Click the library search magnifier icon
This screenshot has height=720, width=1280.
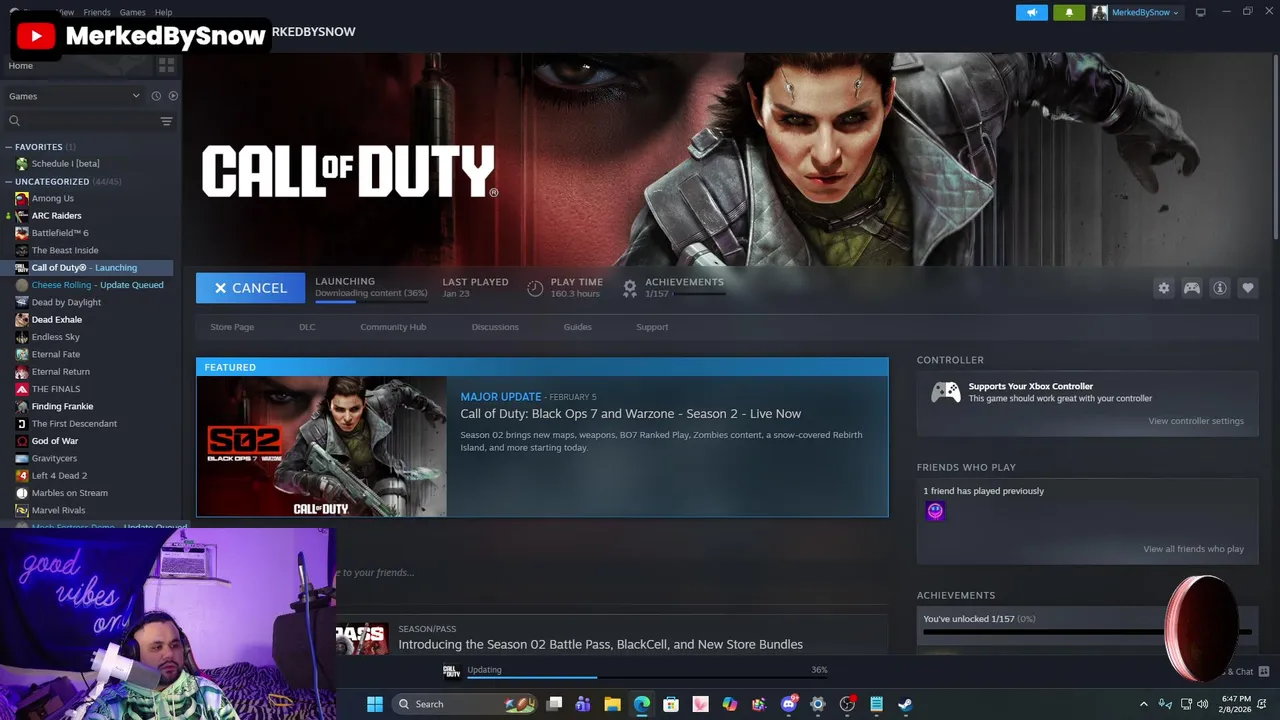(14, 121)
